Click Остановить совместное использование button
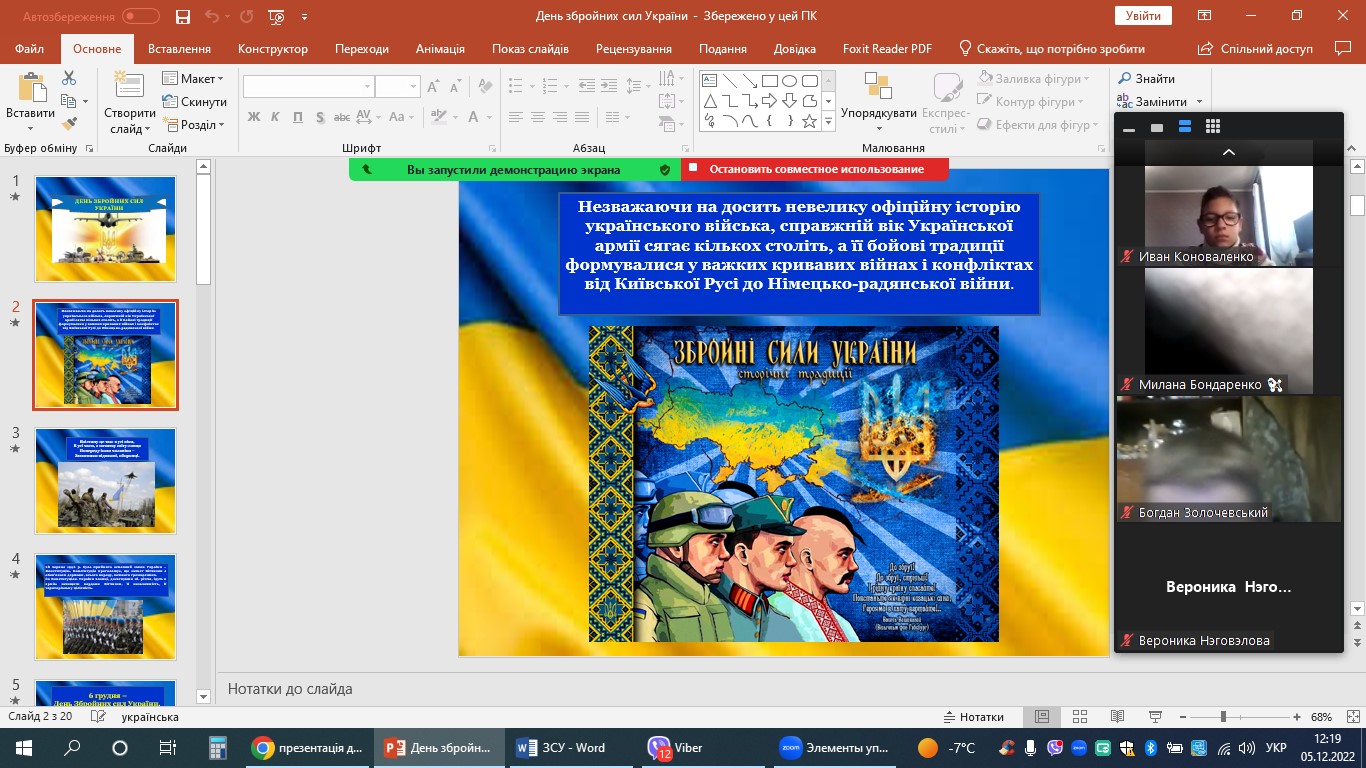 tap(815, 170)
